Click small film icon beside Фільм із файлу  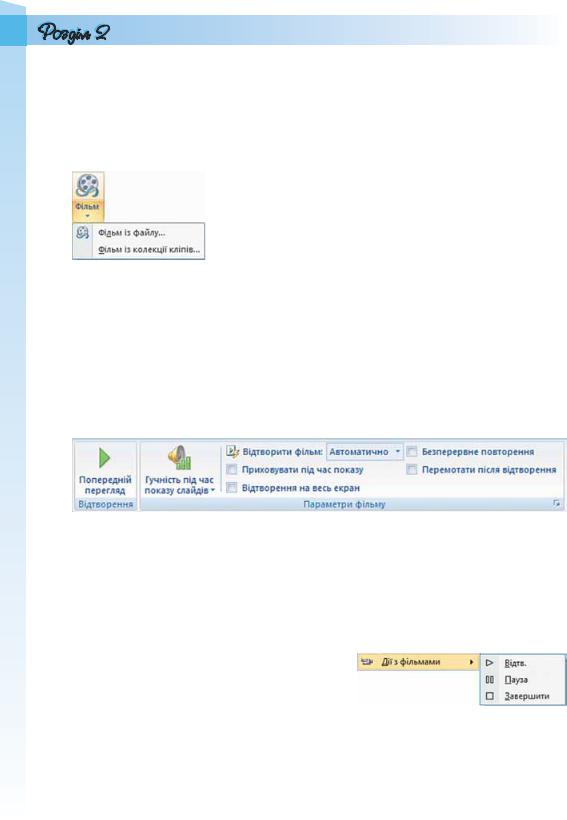point(82,233)
